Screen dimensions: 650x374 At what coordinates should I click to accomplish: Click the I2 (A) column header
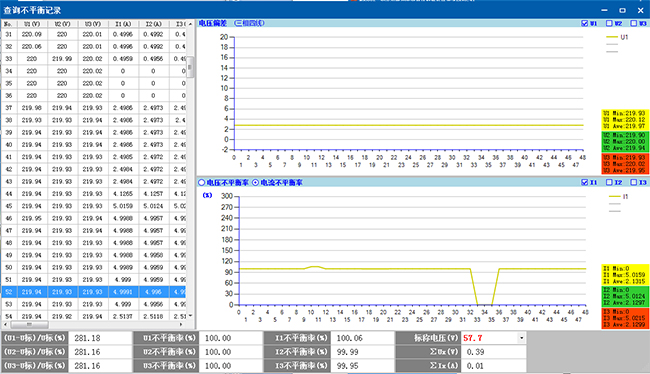click(153, 24)
